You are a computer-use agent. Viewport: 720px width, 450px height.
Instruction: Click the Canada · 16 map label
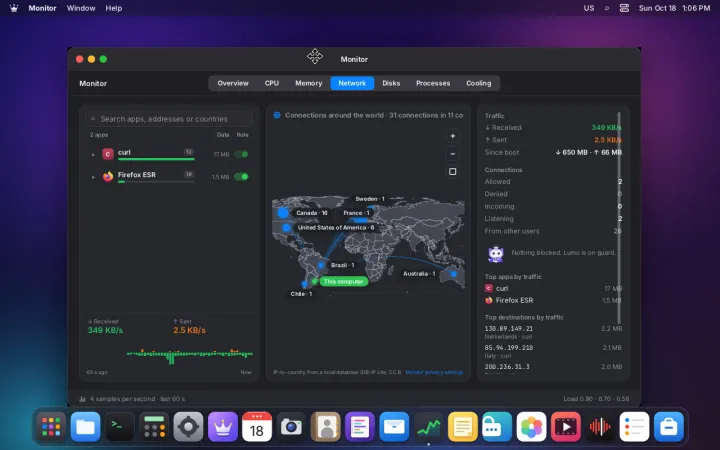tap(312, 213)
